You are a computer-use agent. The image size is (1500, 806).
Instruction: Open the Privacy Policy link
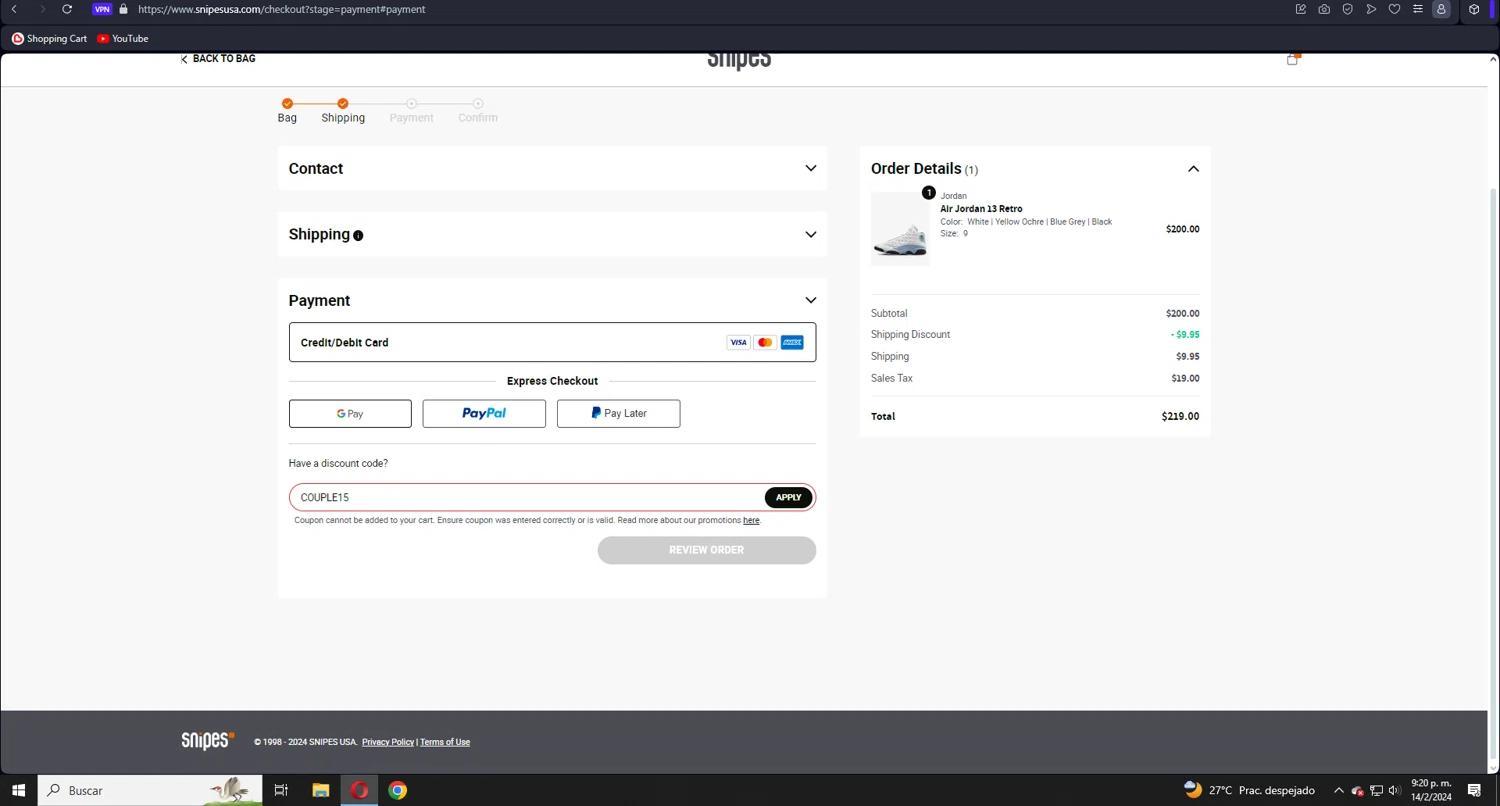coord(388,742)
